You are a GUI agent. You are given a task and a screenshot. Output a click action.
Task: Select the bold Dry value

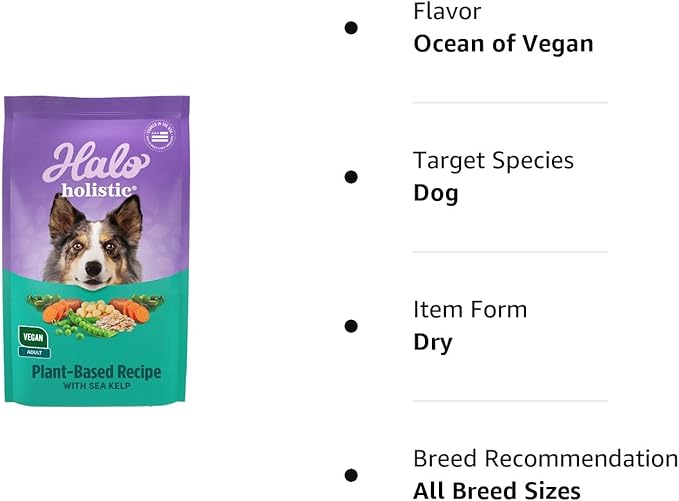(433, 342)
